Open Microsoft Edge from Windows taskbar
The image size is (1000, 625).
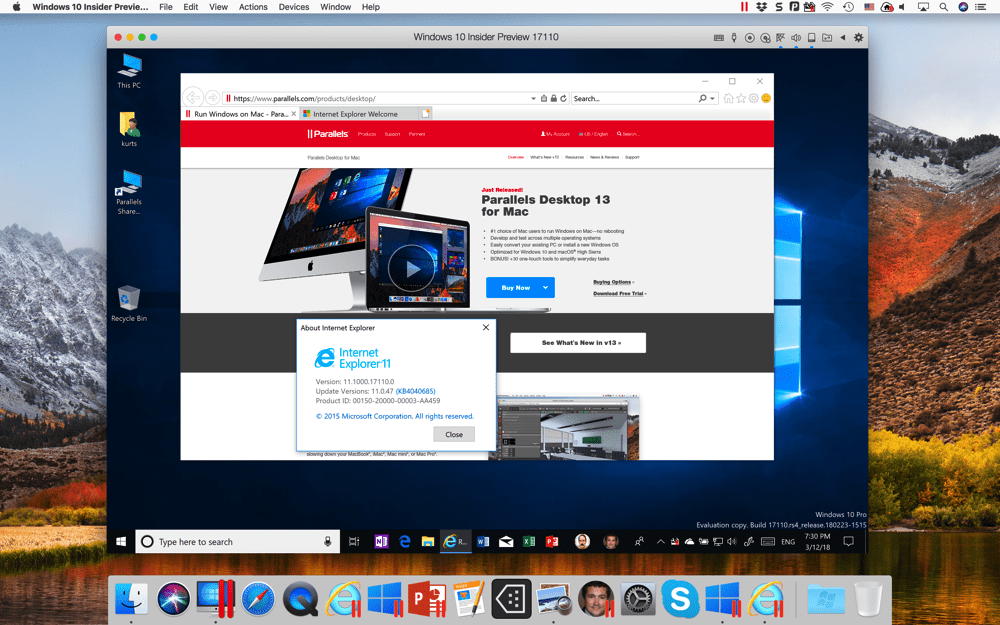pos(404,541)
